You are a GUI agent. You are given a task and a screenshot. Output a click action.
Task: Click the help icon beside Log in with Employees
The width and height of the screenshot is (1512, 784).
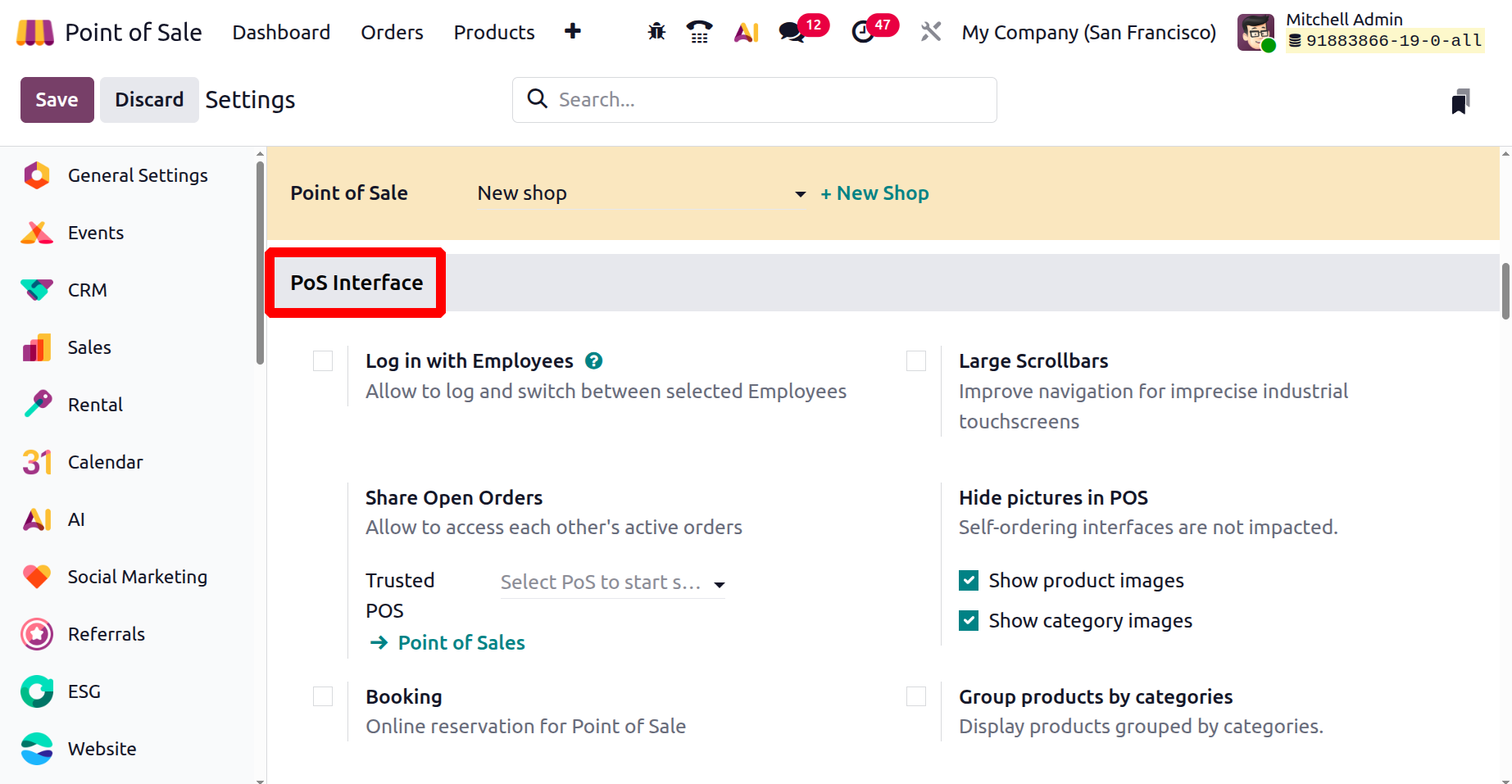(594, 360)
